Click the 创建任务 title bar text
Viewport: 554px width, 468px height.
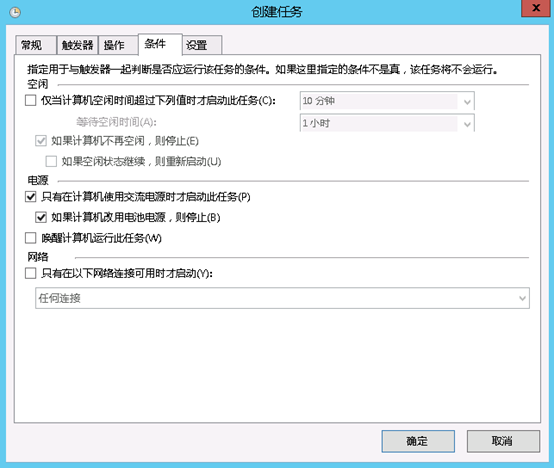click(x=277, y=12)
